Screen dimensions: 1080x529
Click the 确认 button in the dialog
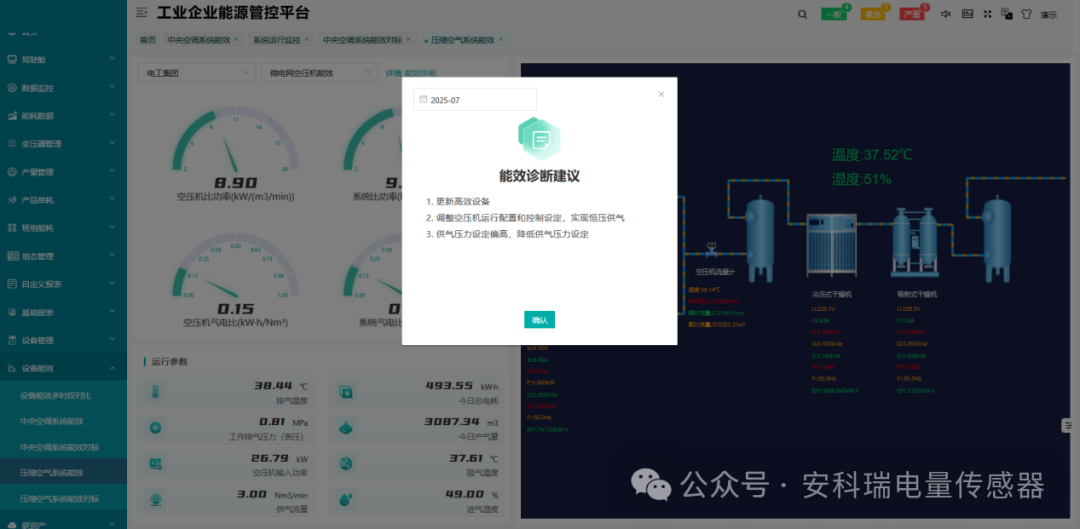pyautogui.click(x=539, y=320)
